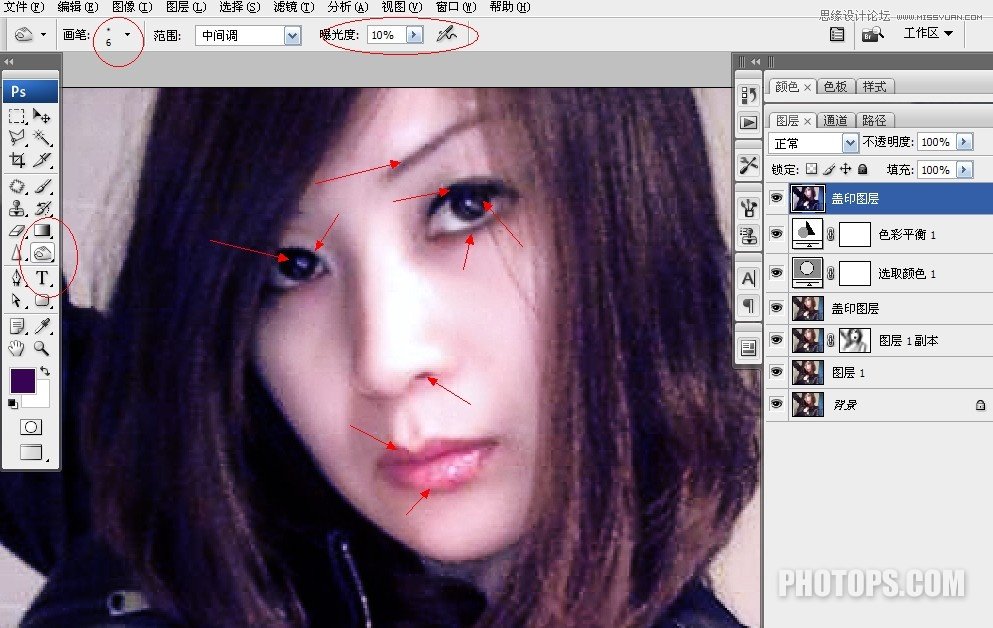
Task: Swap foreground and background colors
Action: click(x=45, y=371)
